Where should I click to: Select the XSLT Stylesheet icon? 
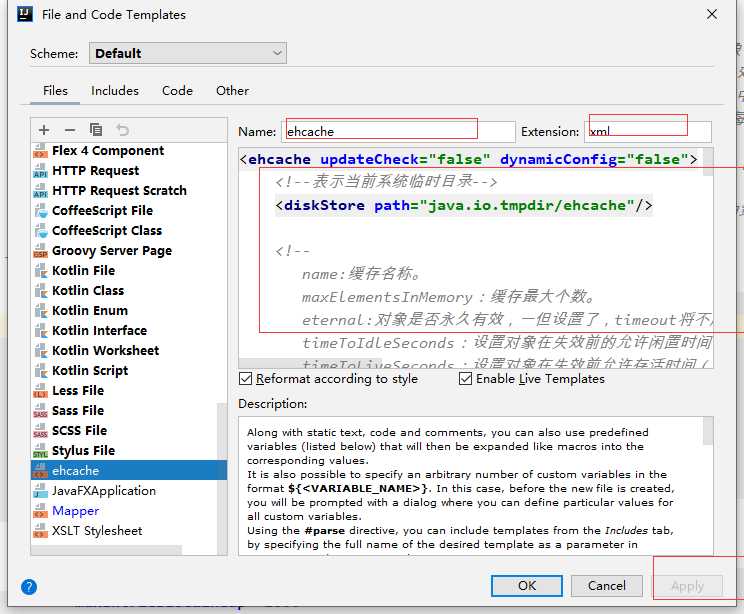click(41, 530)
